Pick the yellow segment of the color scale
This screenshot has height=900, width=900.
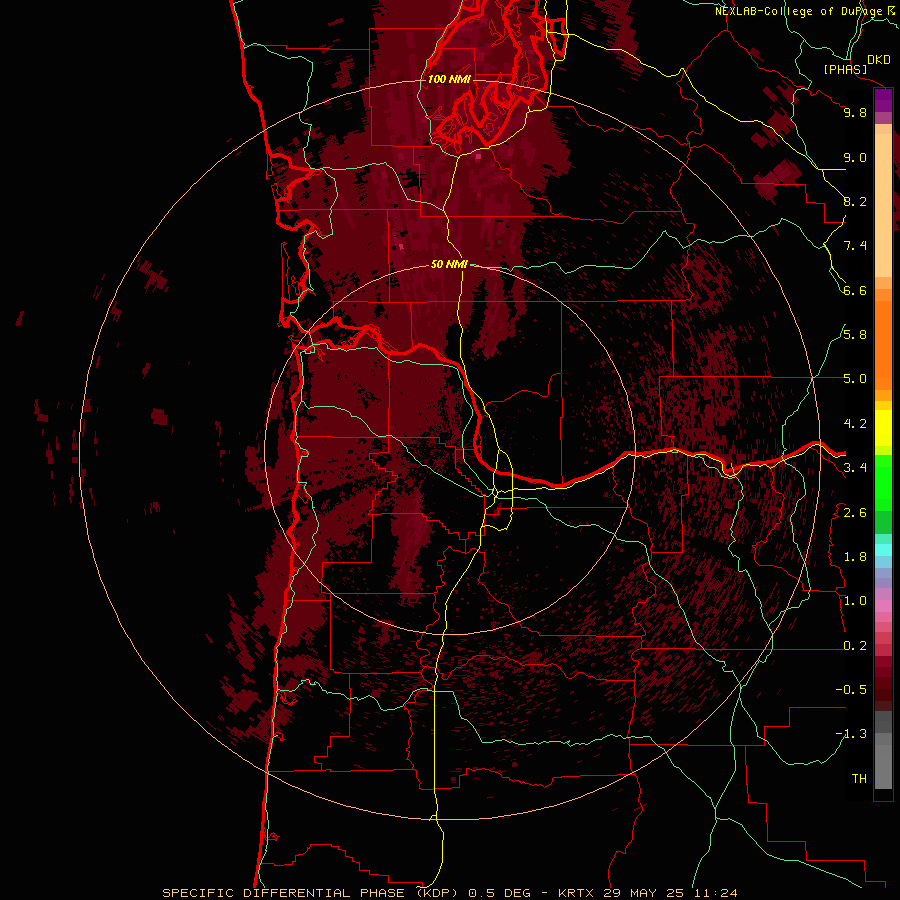[x=883, y=428]
